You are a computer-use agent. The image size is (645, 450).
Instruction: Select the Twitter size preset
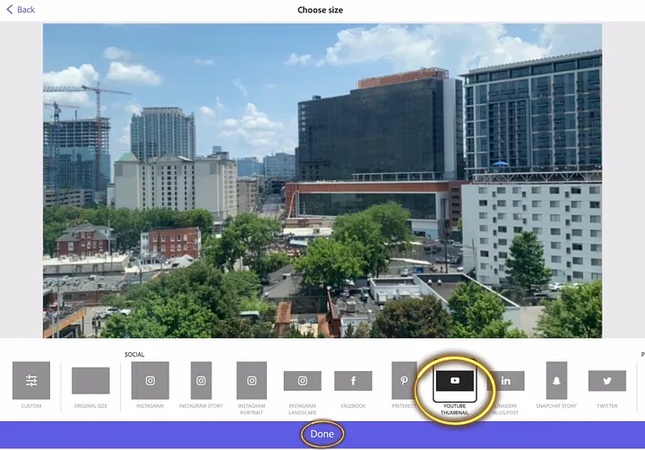(x=607, y=381)
